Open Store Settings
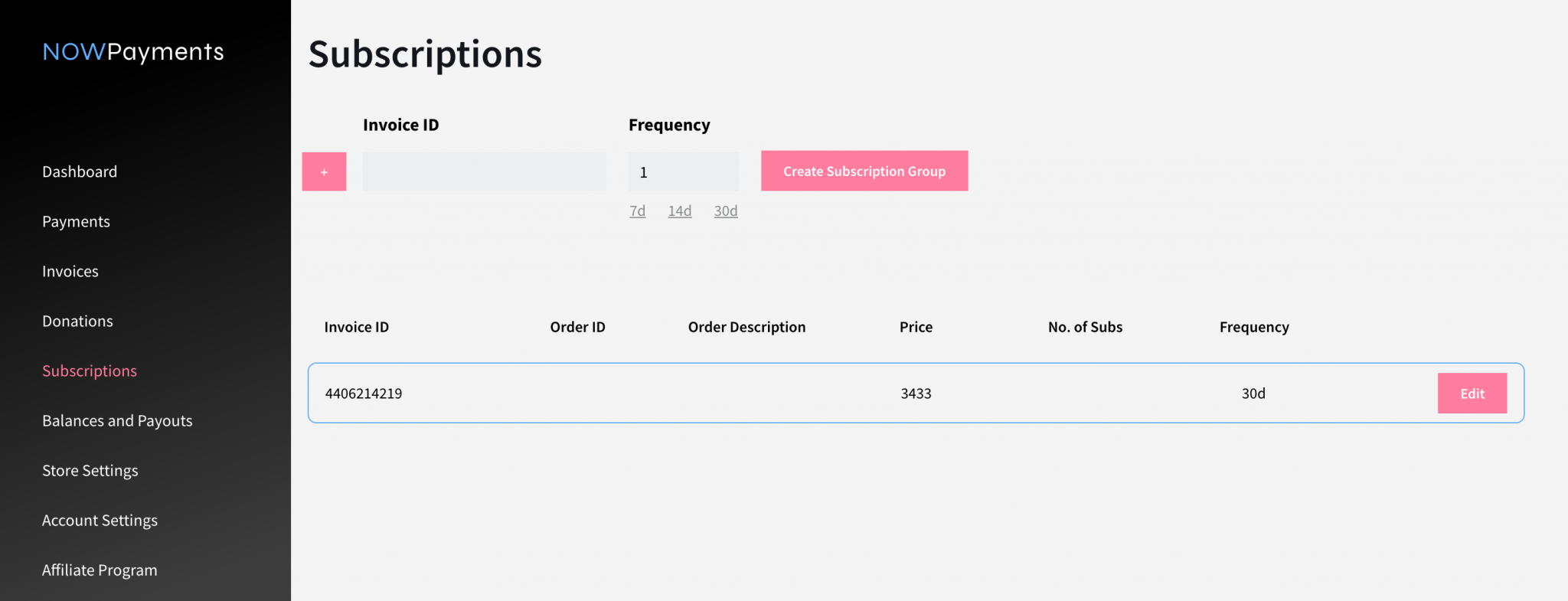 coord(90,470)
